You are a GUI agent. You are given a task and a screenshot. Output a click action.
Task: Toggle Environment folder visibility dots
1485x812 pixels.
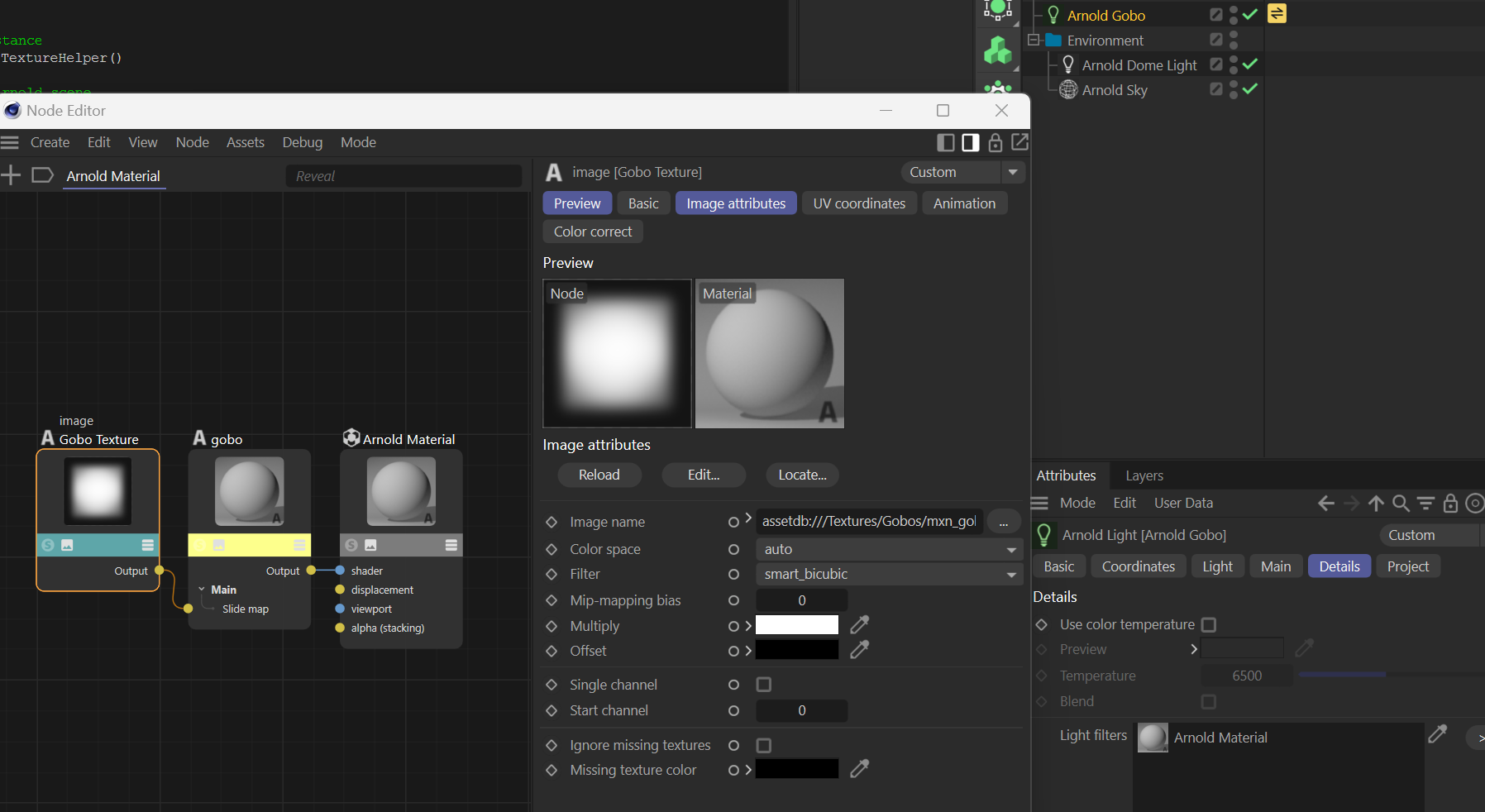click(x=1234, y=40)
